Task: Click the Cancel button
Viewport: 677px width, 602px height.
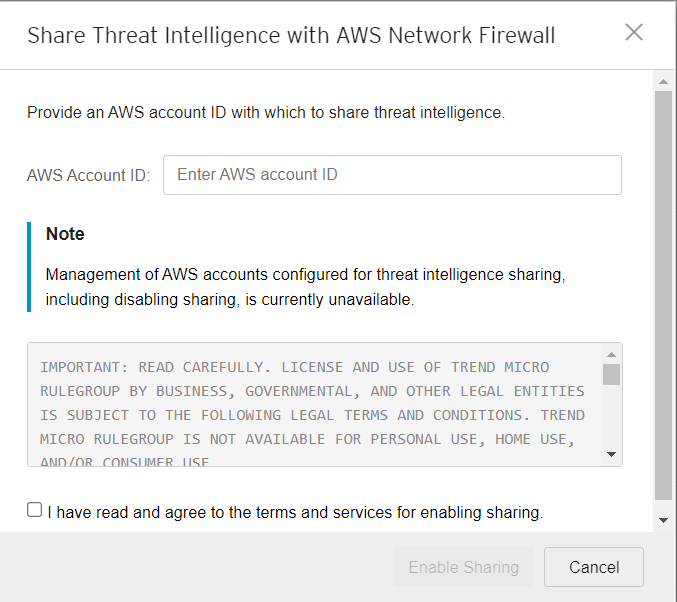Action: coord(594,568)
